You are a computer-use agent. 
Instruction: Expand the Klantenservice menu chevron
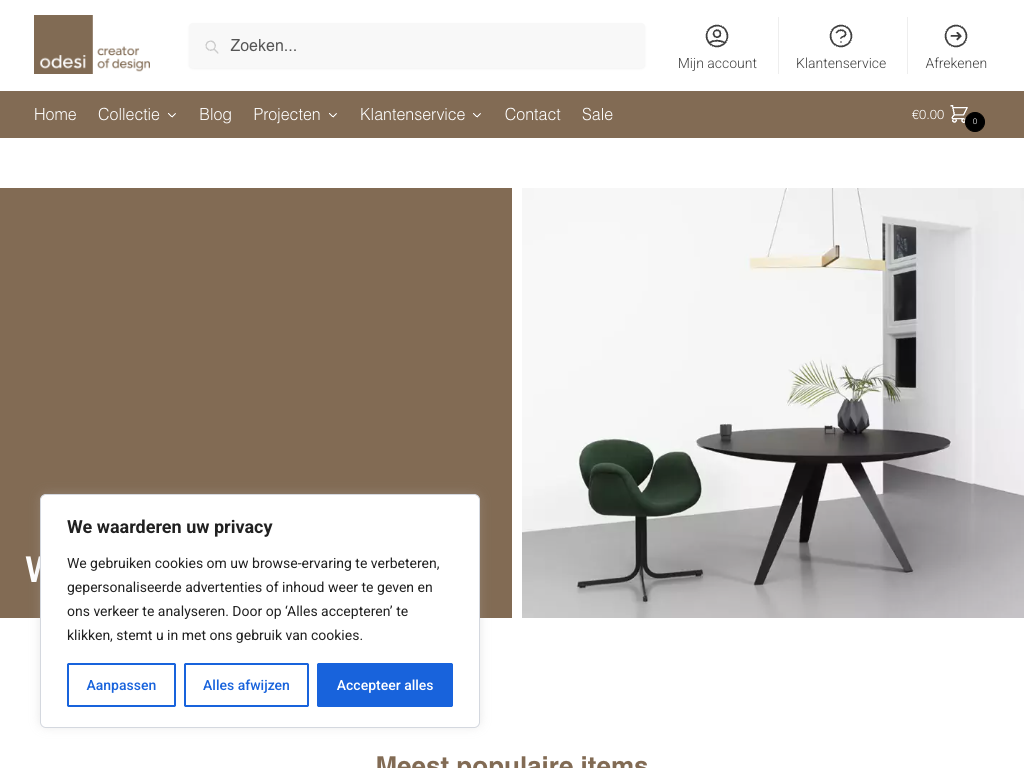pyautogui.click(x=477, y=115)
